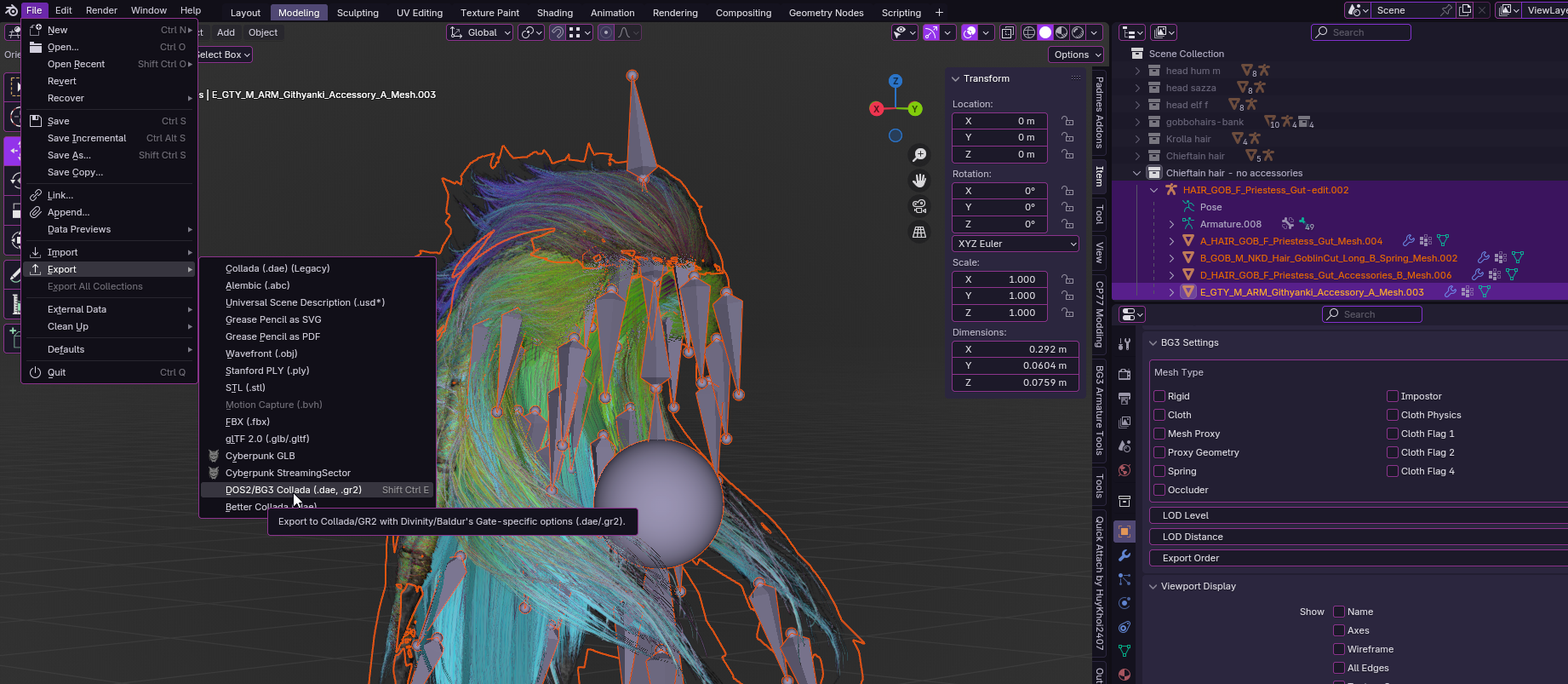Lock the Scale Y value
Screen dimensions: 1568x684
[x=1067, y=296]
